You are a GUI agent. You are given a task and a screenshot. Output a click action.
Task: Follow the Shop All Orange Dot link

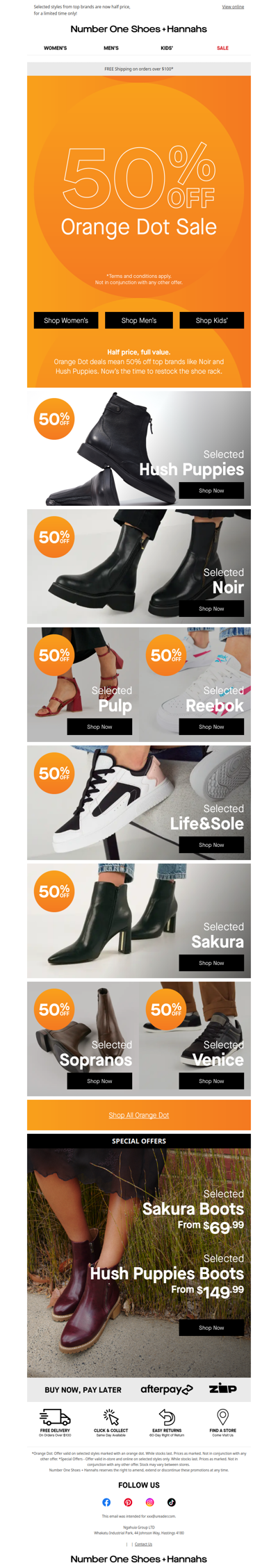(139, 1115)
